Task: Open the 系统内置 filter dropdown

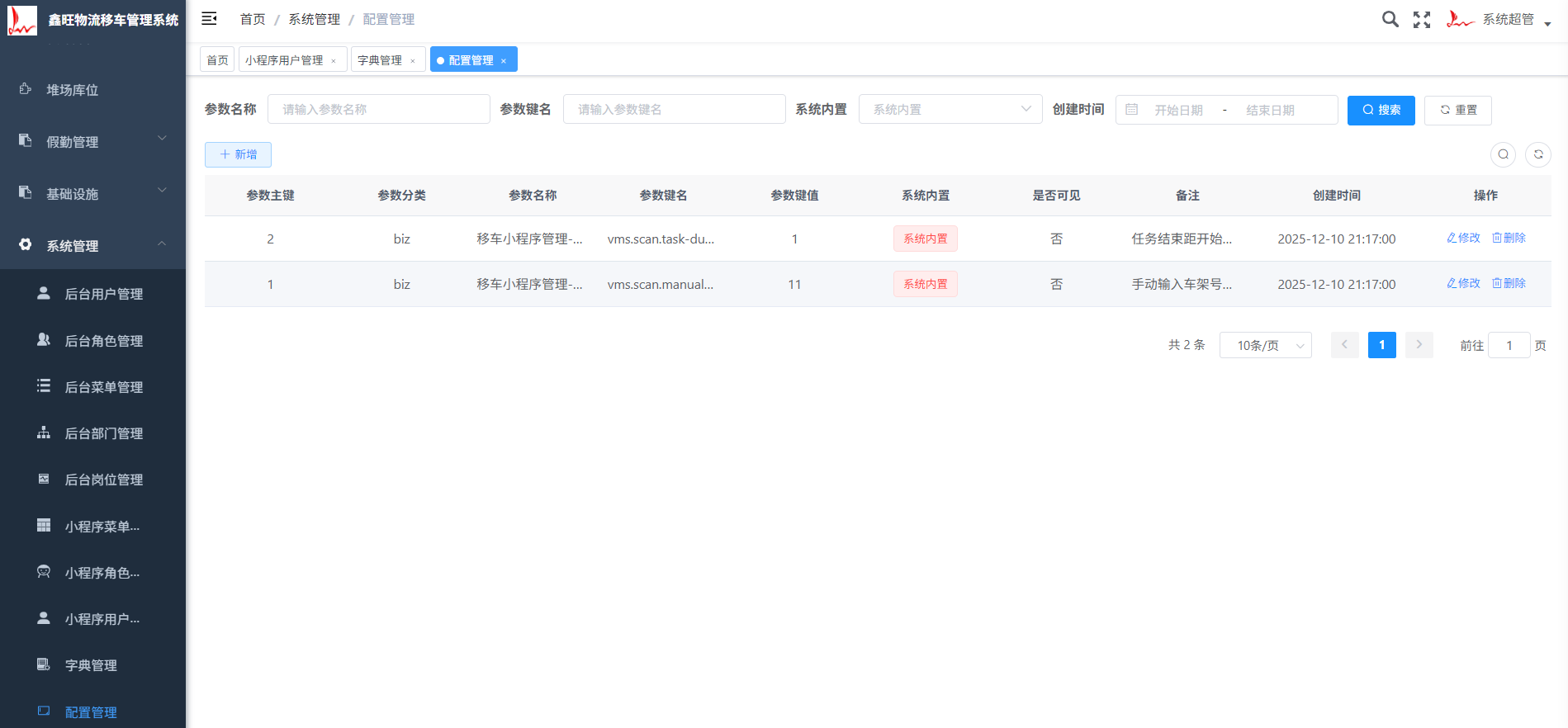Action: [x=950, y=109]
